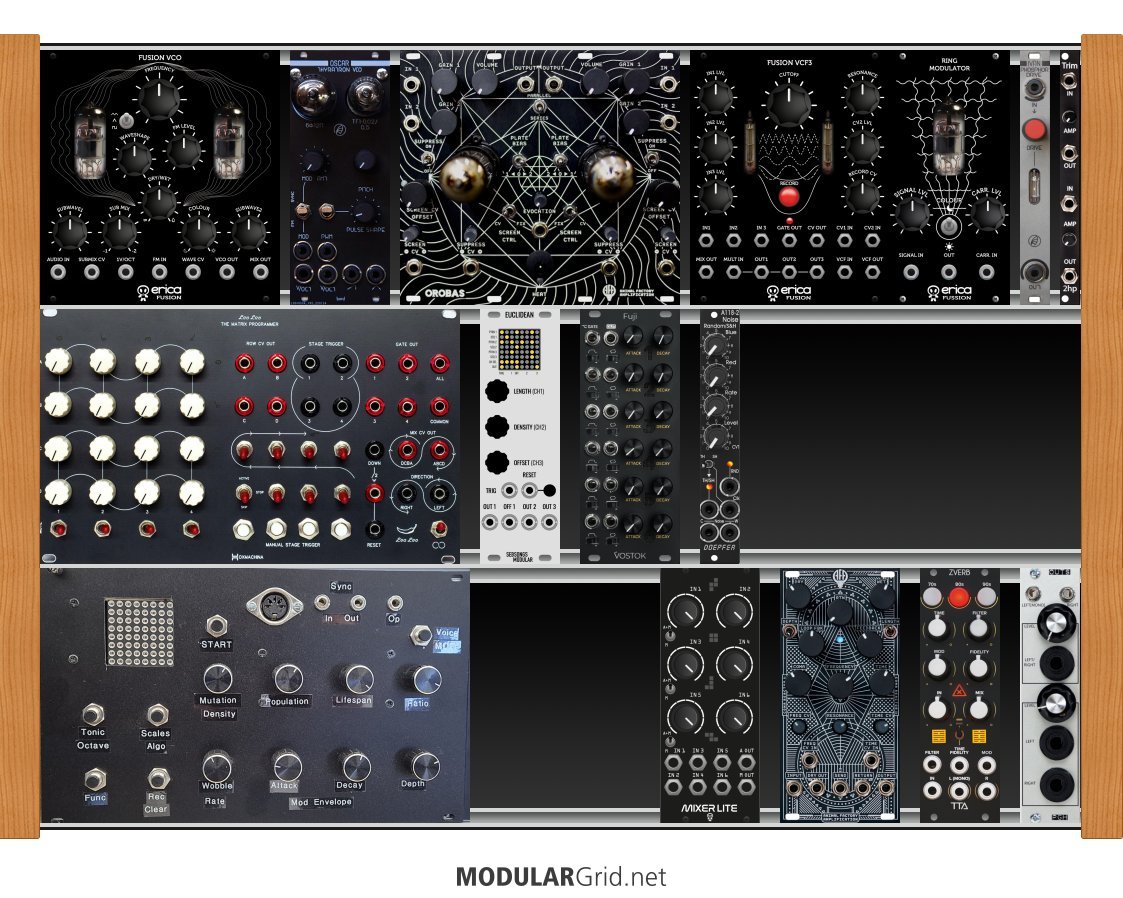The height and width of the screenshot is (898, 1123).
Task: Click the Zoo Zoo Reset black jack
Action: [x=374, y=528]
